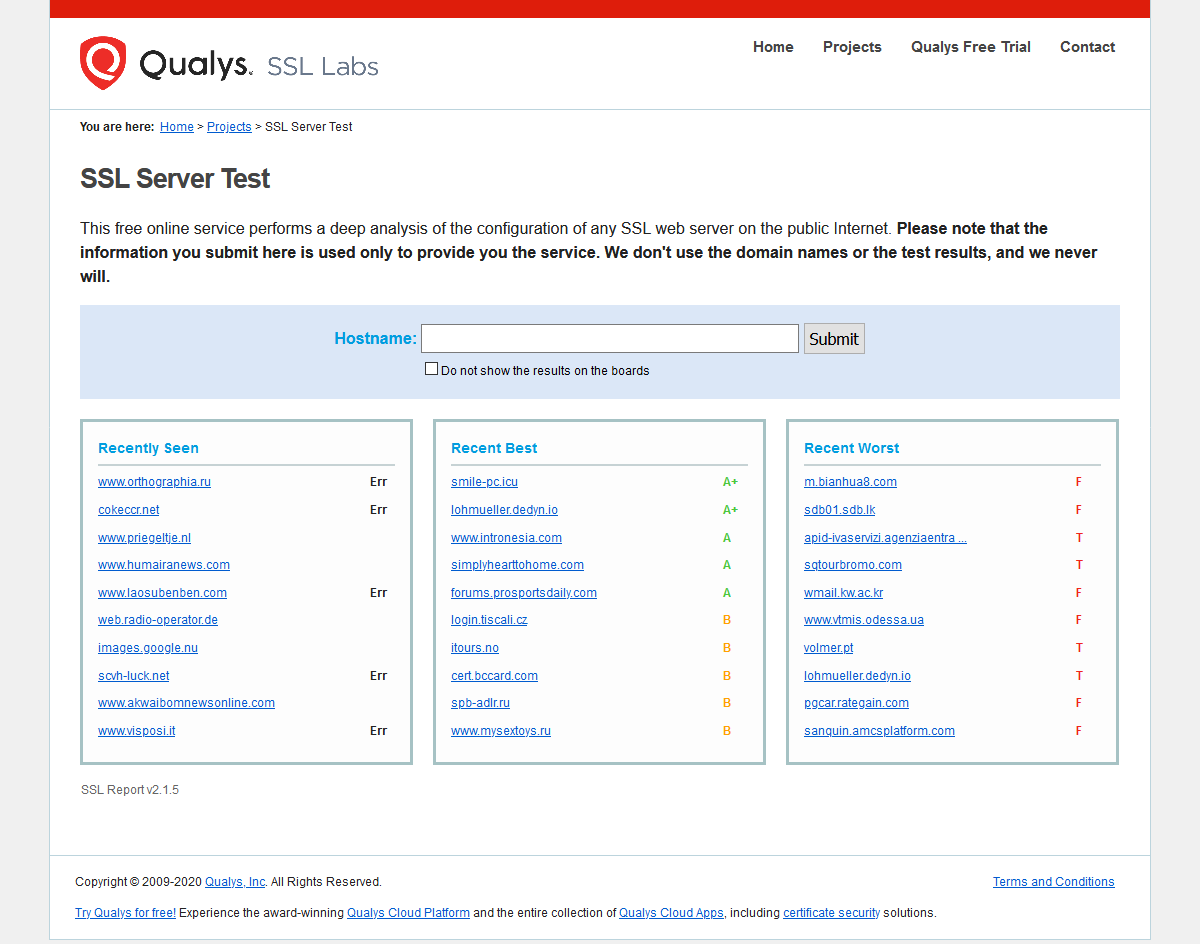
Task: Click the 'Recent Best' heading
Action: coord(494,448)
